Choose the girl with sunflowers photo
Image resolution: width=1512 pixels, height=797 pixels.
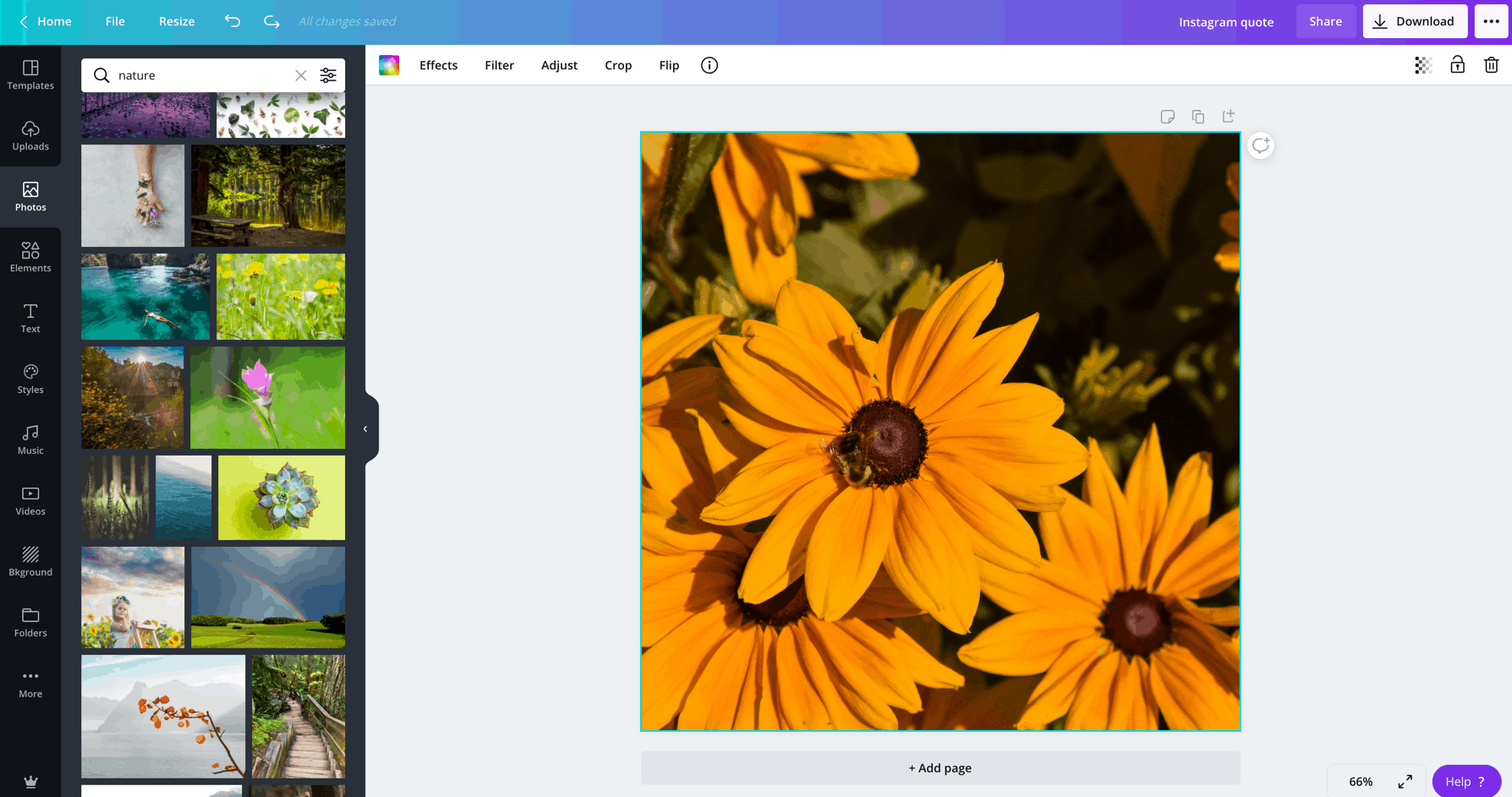(133, 598)
